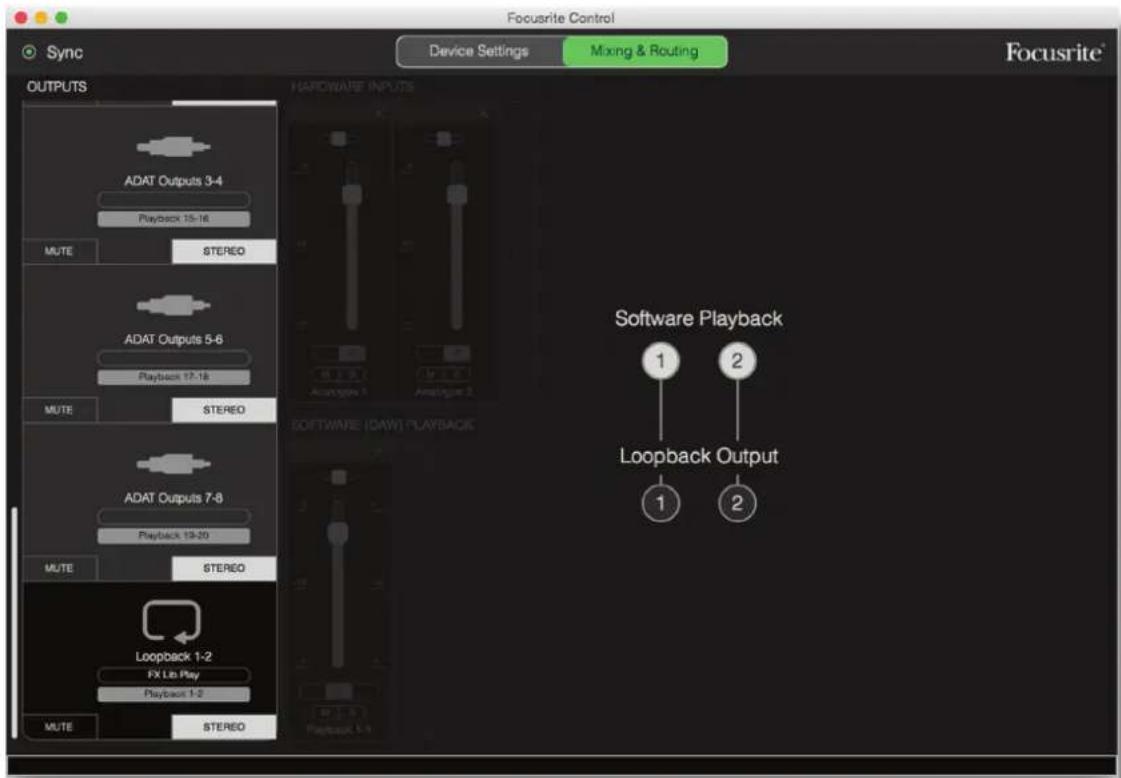
Task: Mute the Loopback 1-2 output
Action: click(59, 727)
